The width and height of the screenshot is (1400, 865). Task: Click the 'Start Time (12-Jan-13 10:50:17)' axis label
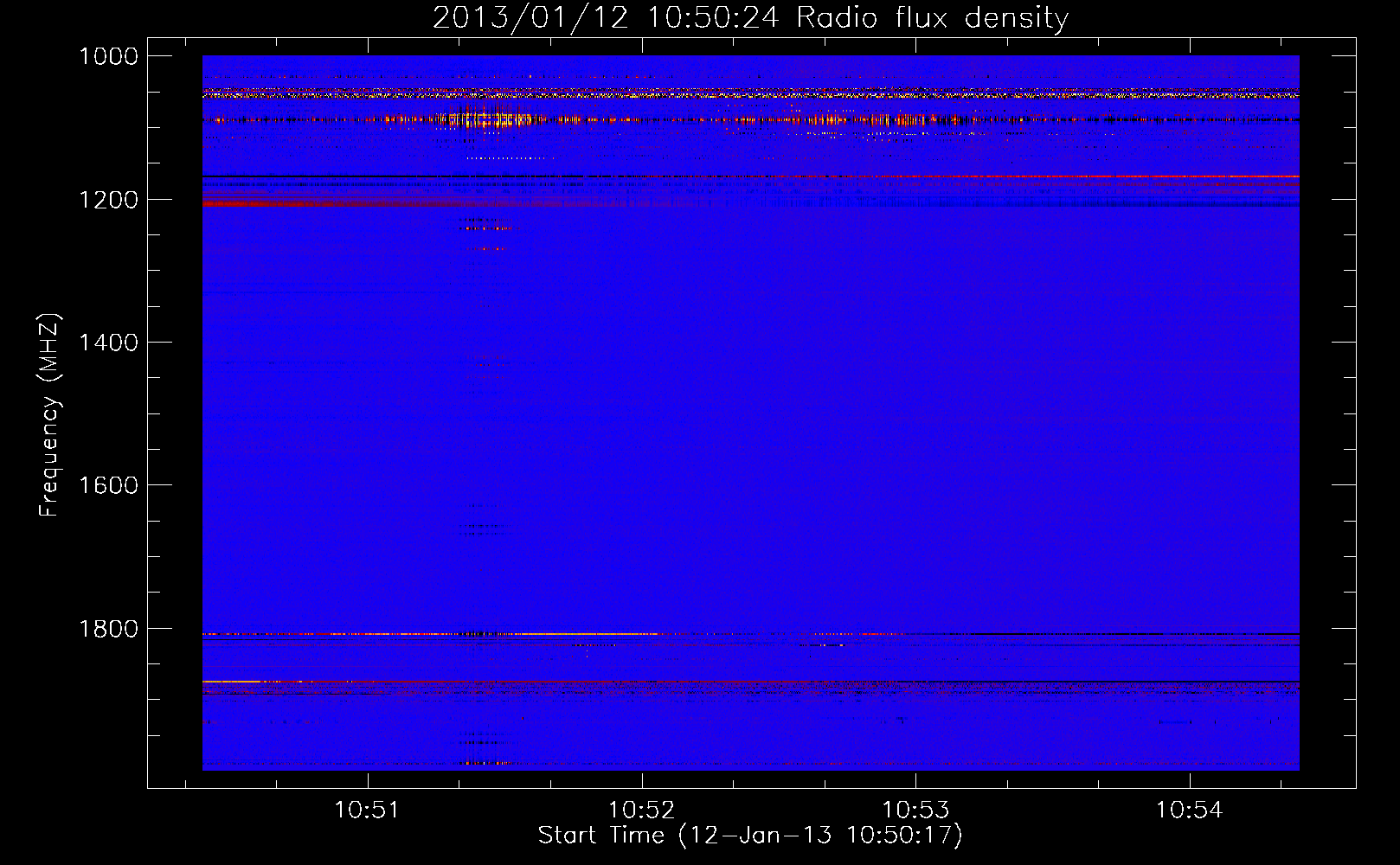click(x=750, y=836)
